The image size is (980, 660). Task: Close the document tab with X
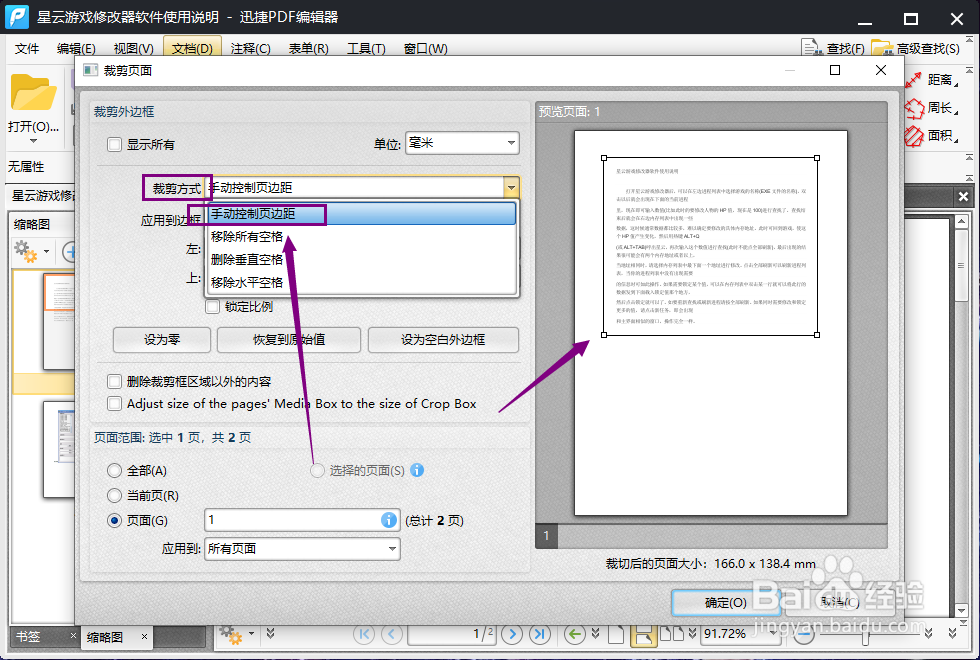[963, 197]
